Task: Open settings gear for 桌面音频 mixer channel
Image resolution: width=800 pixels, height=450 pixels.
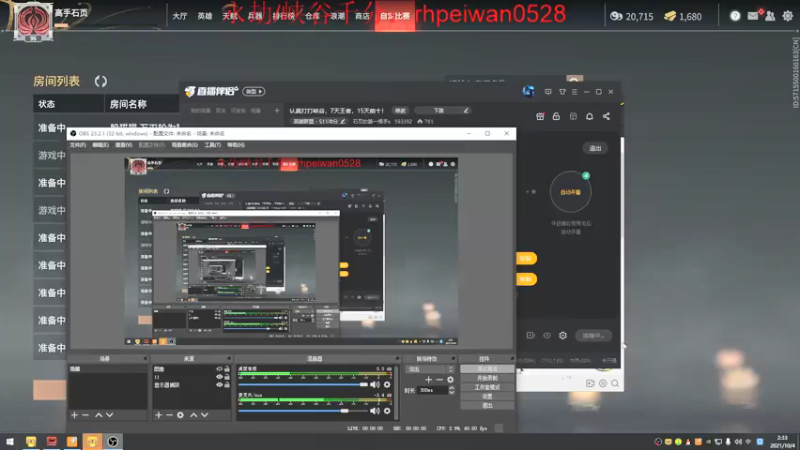Action: click(387, 385)
